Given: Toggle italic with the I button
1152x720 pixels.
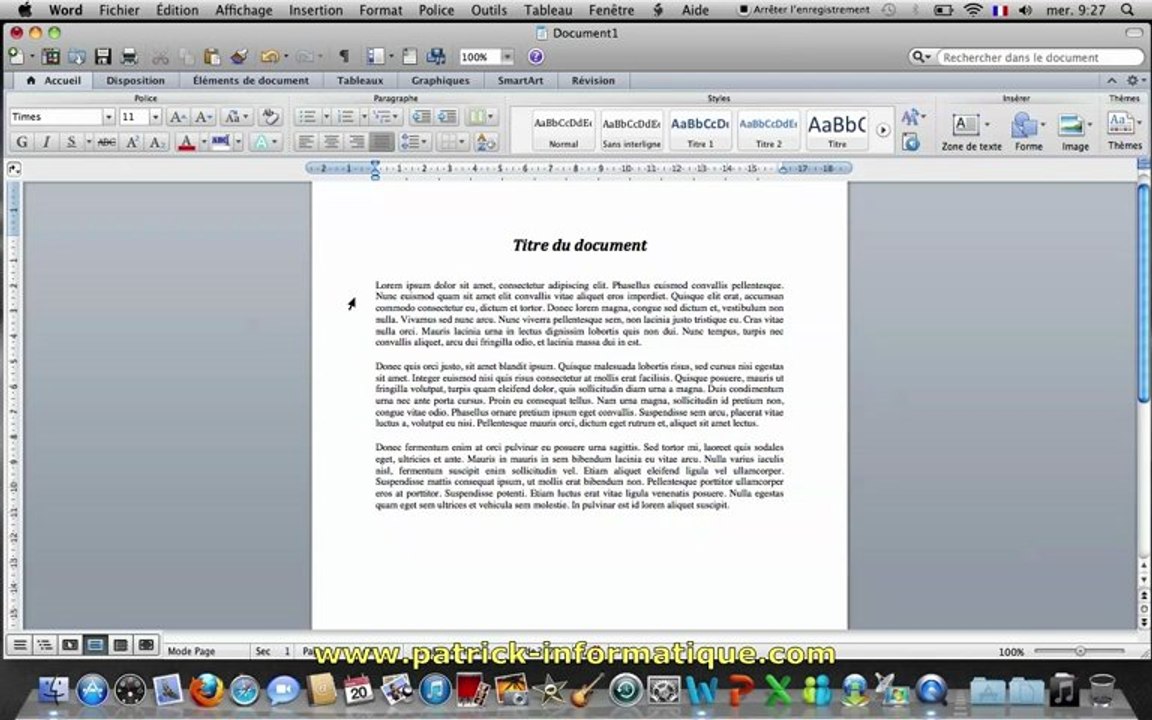Looking at the screenshot, I should [46, 143].
